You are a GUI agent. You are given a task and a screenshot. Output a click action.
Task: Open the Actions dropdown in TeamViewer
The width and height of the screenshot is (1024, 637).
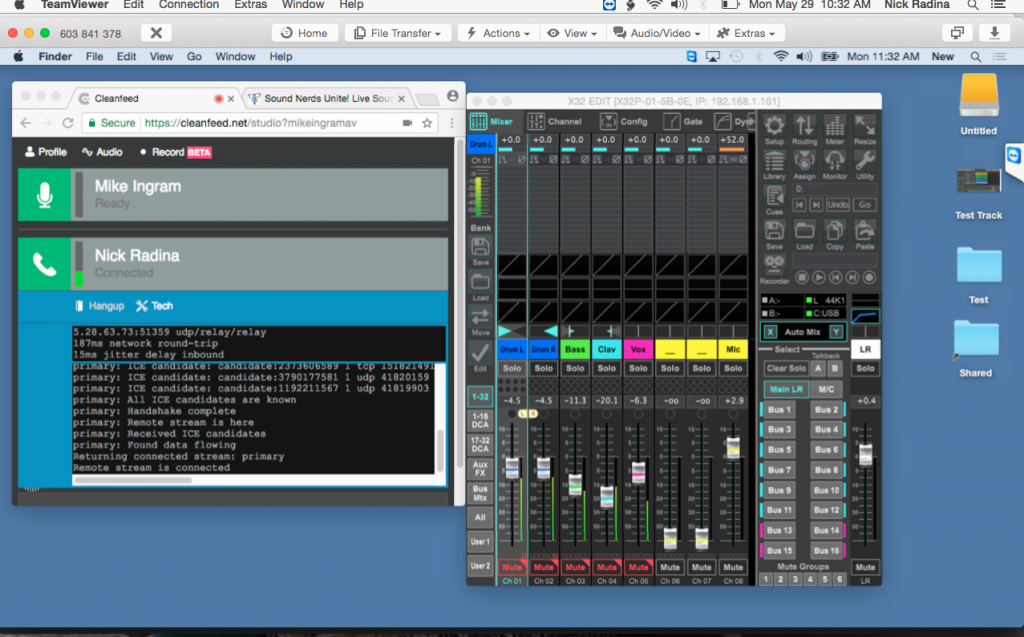(497, 33)
